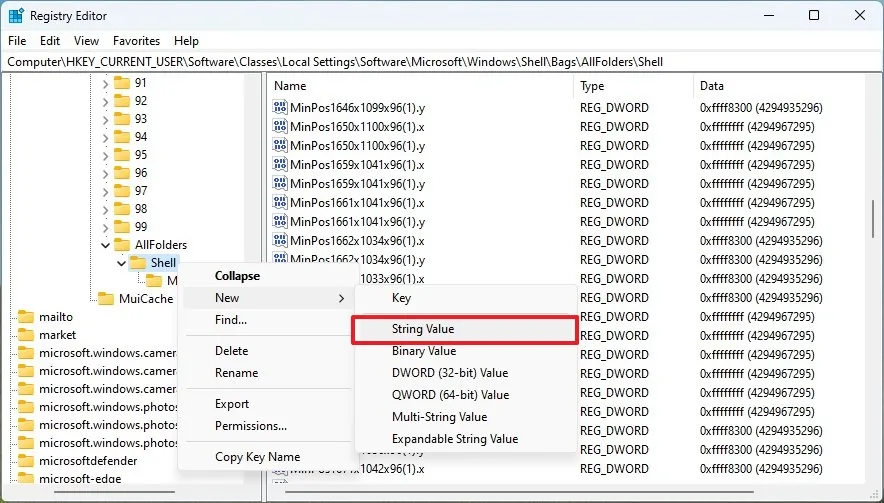Screen dimensions: 884x503
Task: Click DWORD icon of MinPos1661x1041x96(1).y
Action: 280,222
